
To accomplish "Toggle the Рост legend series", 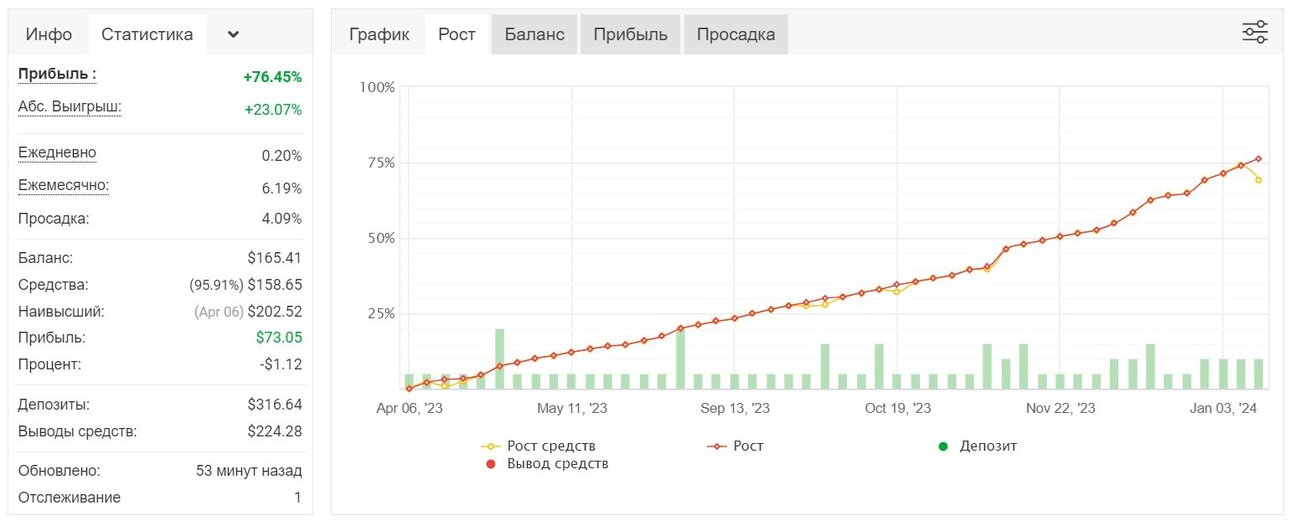I will tap(735, 446).
